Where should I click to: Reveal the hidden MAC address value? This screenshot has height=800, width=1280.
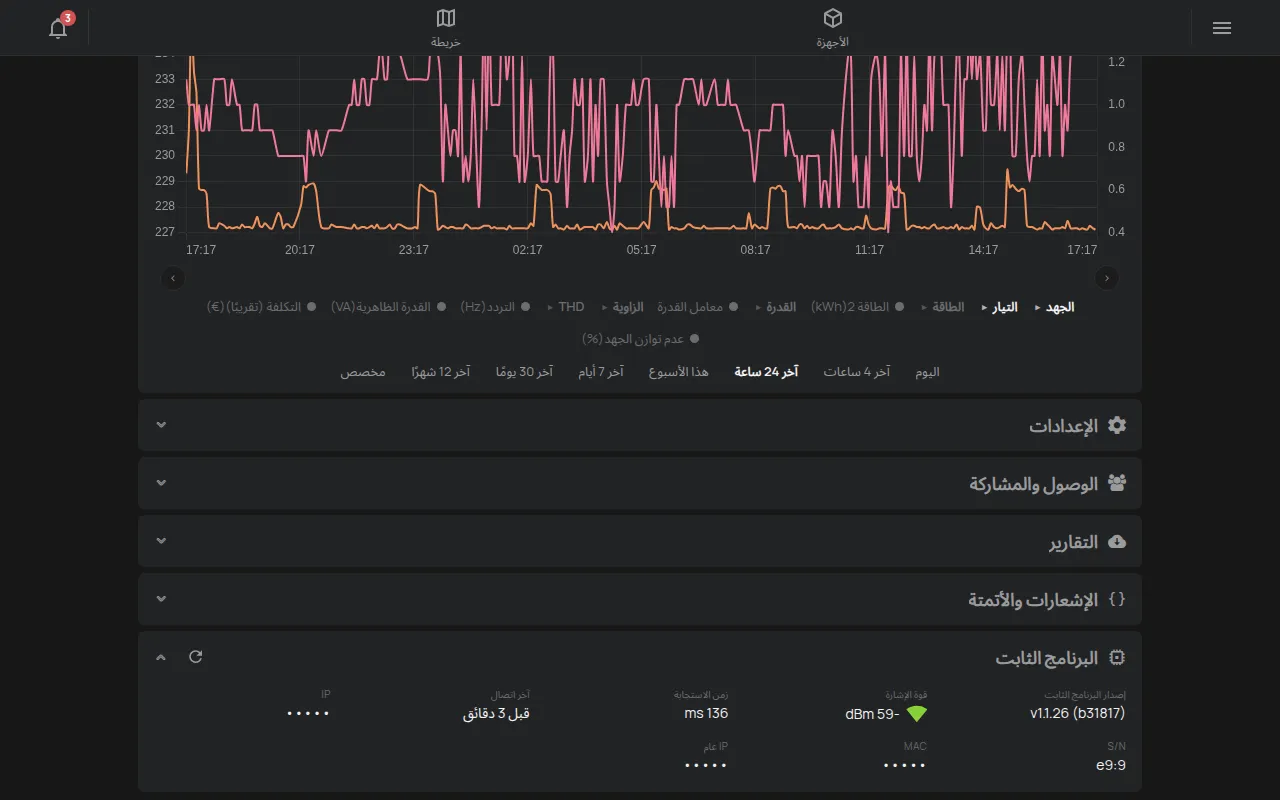pyautogui.click(x=905, y=765)
